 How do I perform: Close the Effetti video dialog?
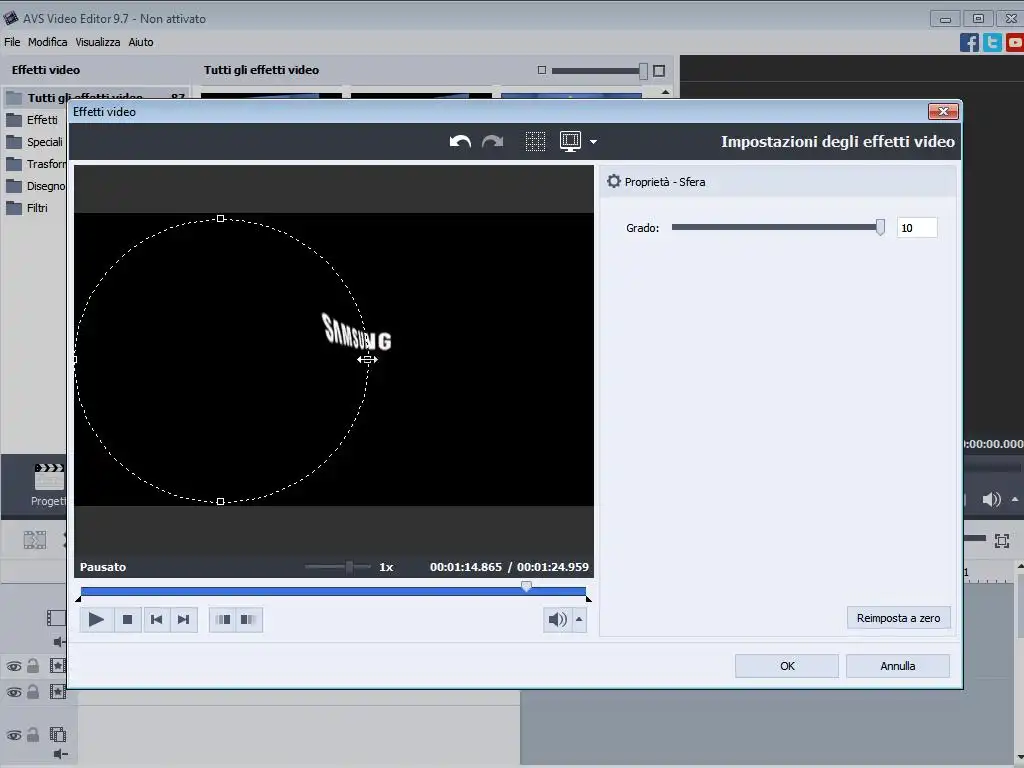click(943, 112)
